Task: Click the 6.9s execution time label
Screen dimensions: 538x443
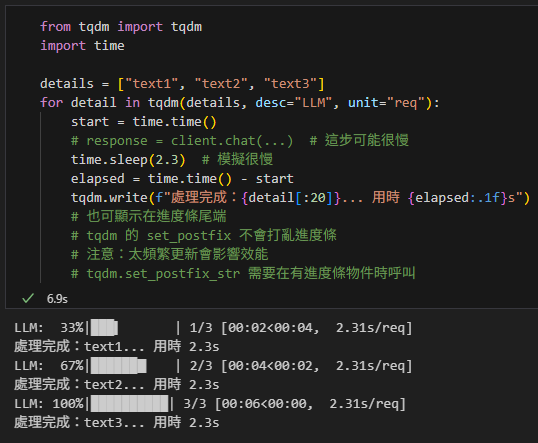Action: click(x=57, y=299)
